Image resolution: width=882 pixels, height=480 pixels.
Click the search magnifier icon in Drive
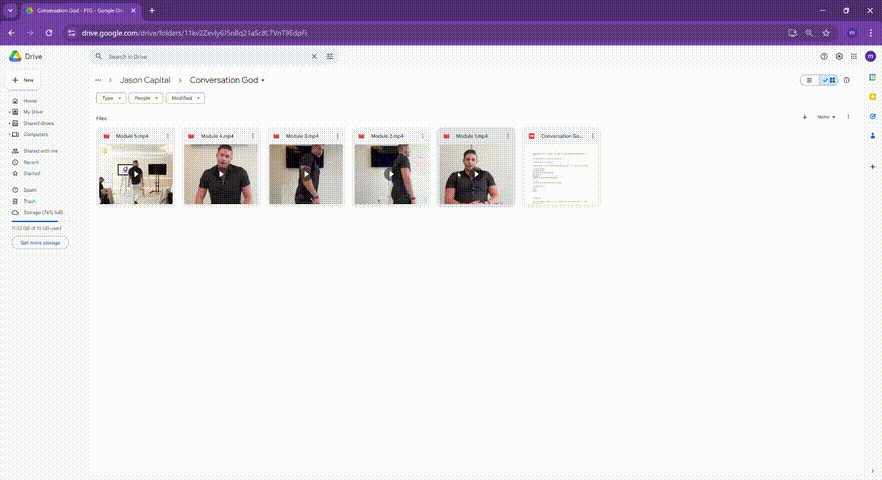(x=99, y=56)
